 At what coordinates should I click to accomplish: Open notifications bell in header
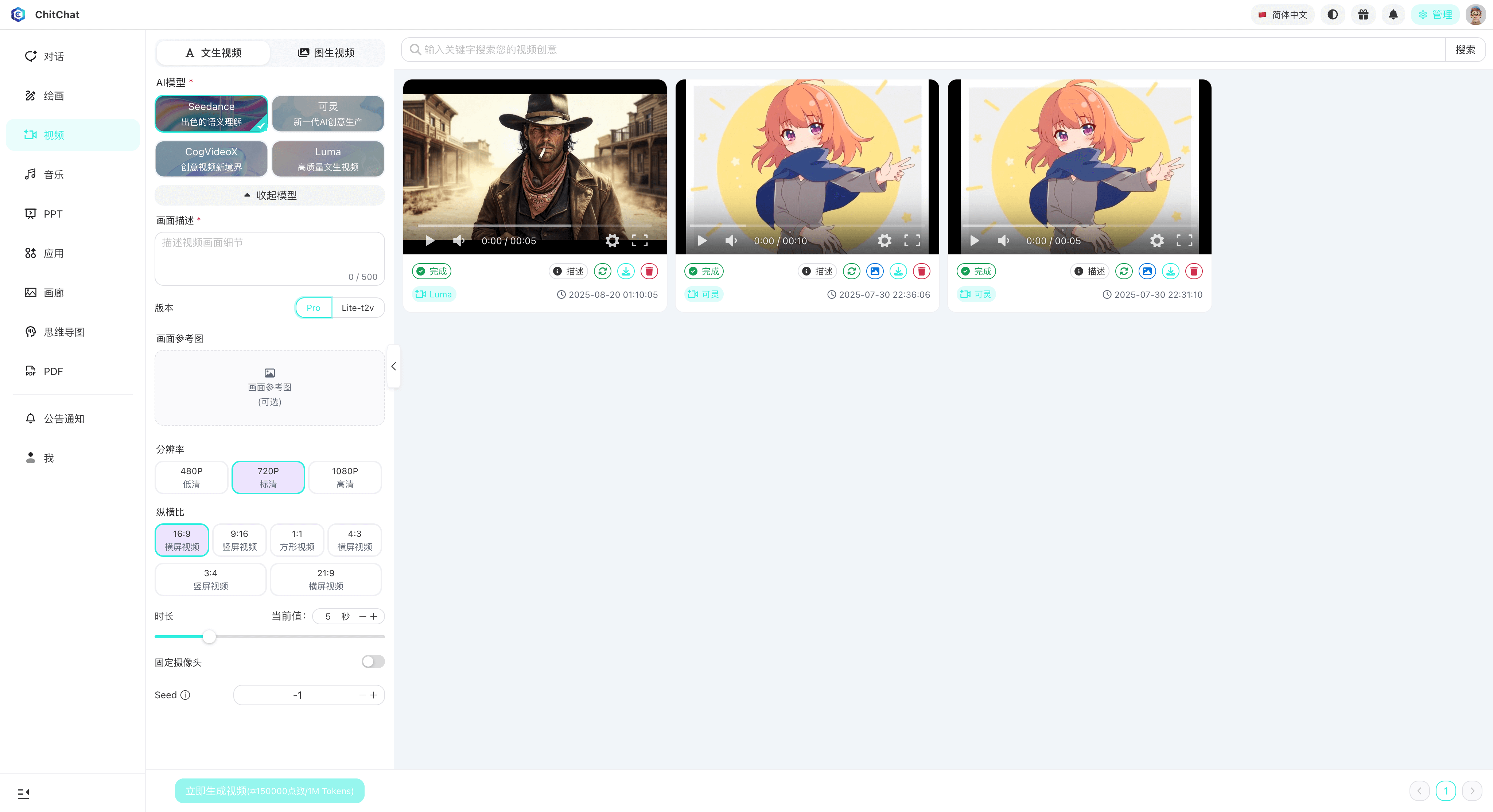coord(1393,15)
